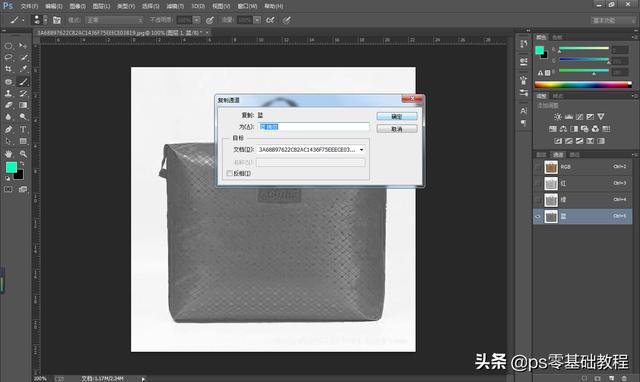
Task: Select the Hand tool
Action: 8,154
